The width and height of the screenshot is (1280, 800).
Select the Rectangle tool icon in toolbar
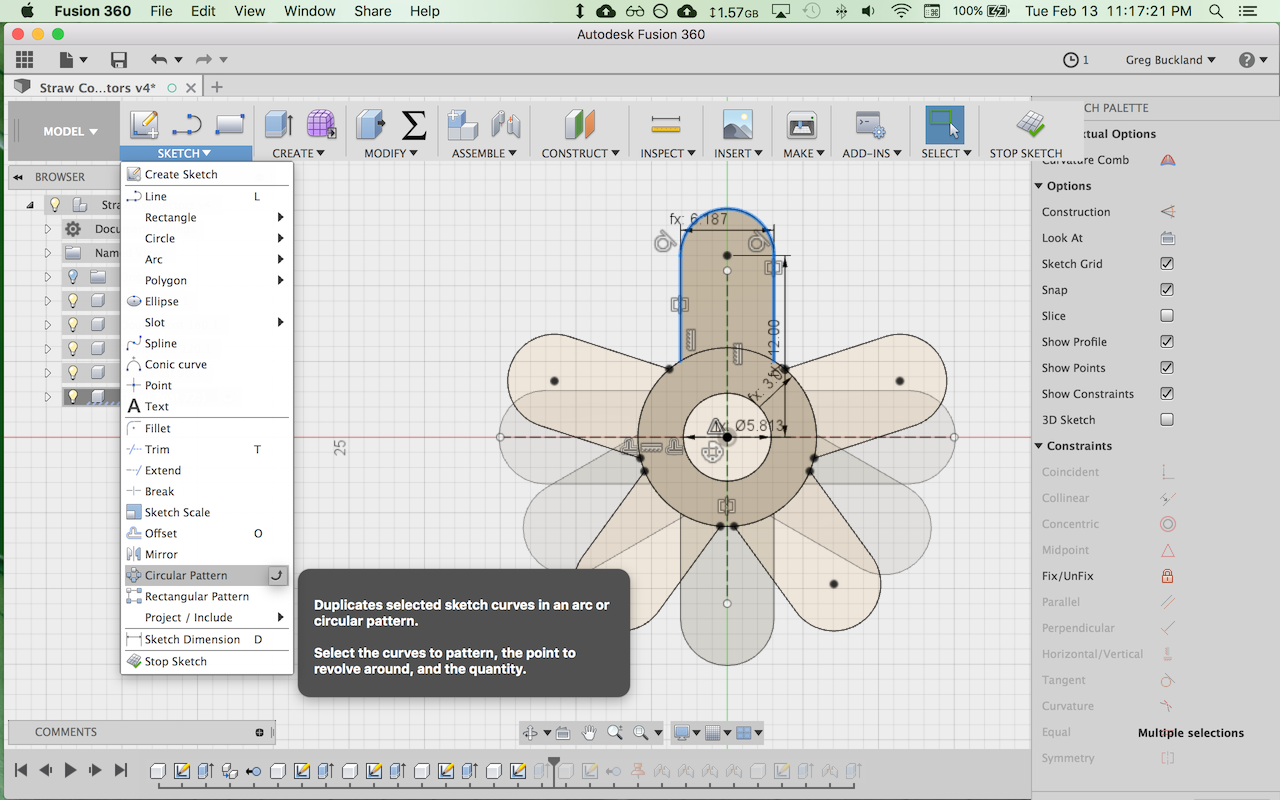[230, 125]
